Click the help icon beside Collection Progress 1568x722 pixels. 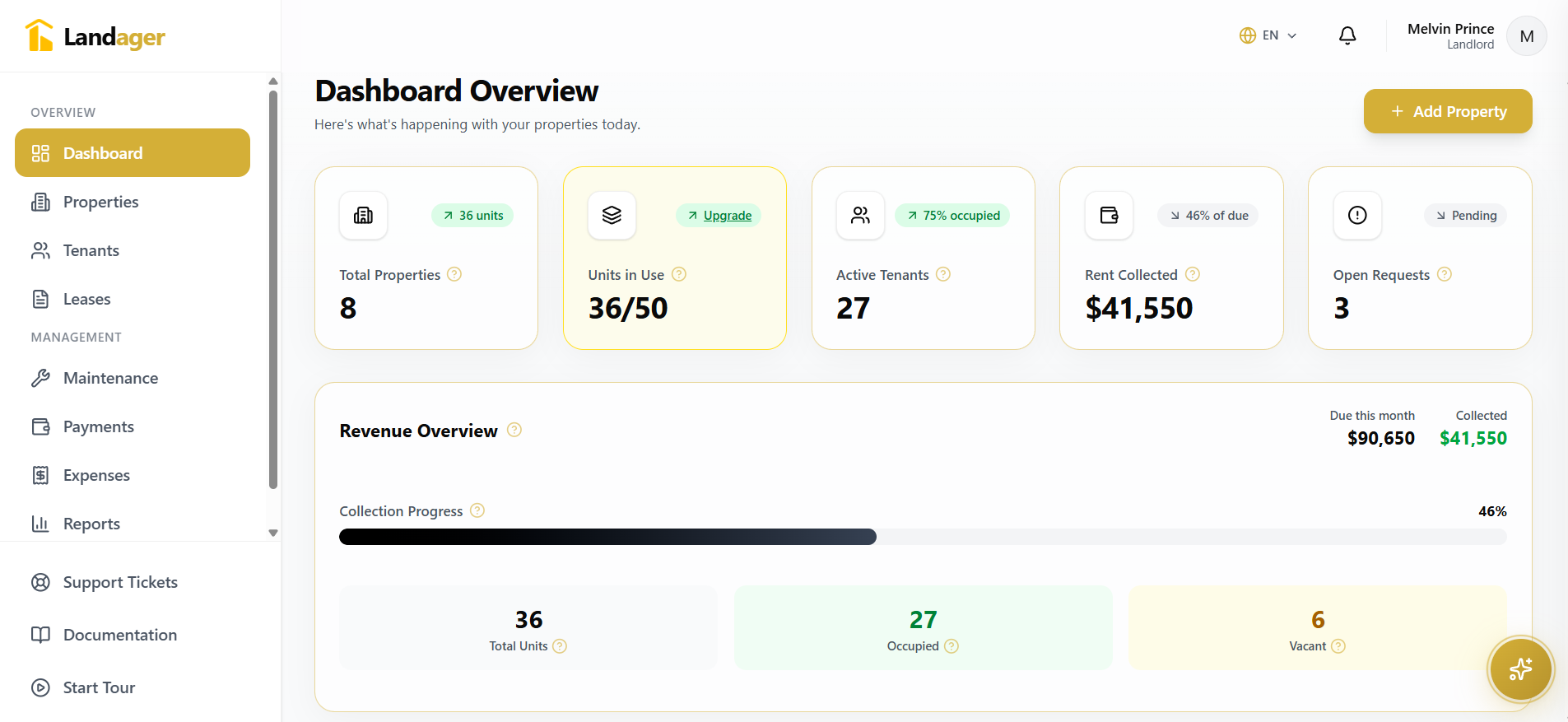click(x=477, y=510)
